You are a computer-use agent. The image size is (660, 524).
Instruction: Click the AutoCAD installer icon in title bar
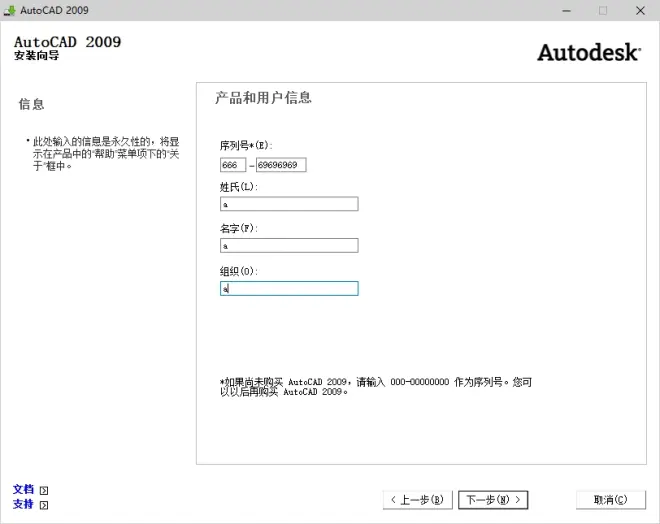(x=9, y=10)
